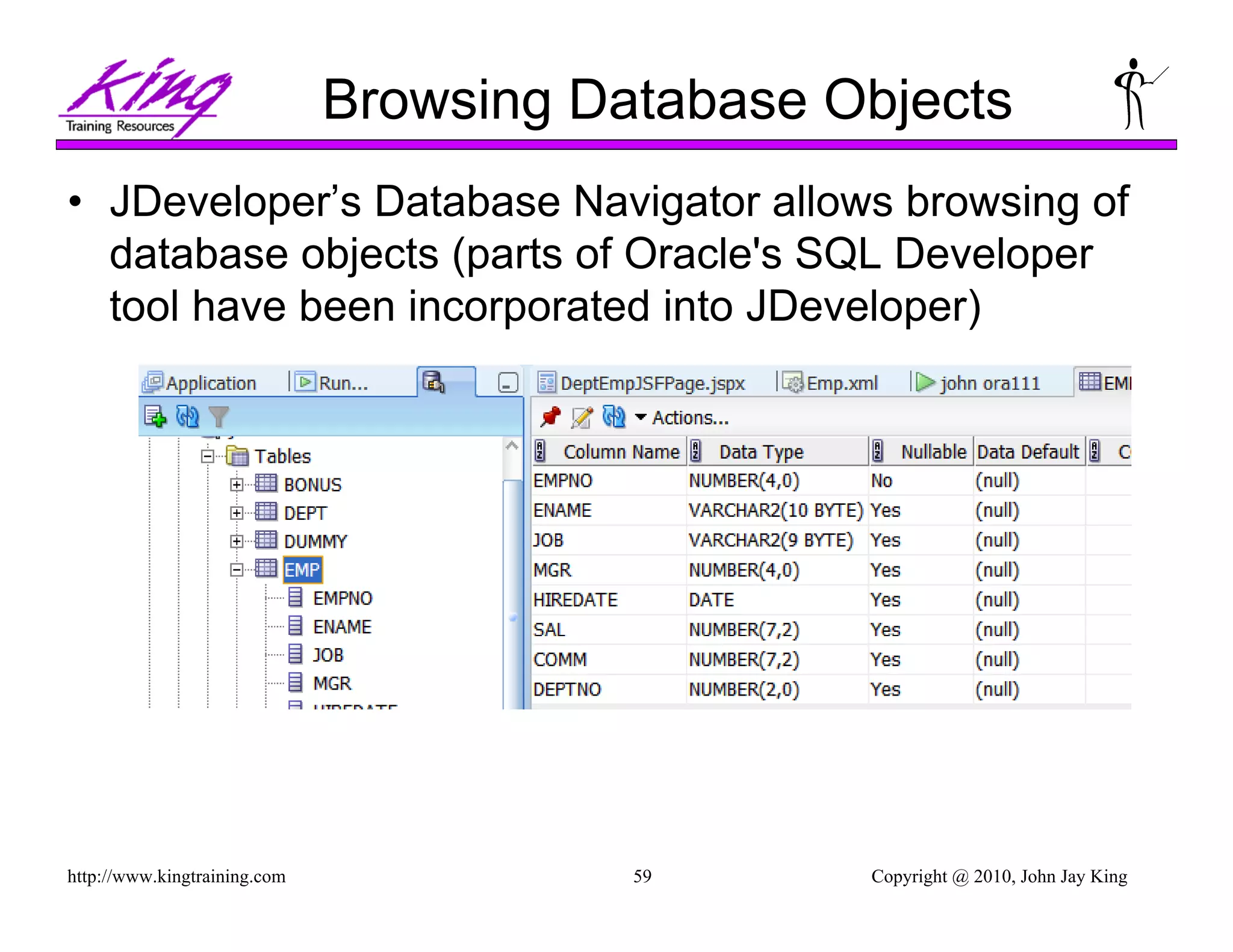
Task: Click the New Connection green plus icon
Action: (156, 416)
